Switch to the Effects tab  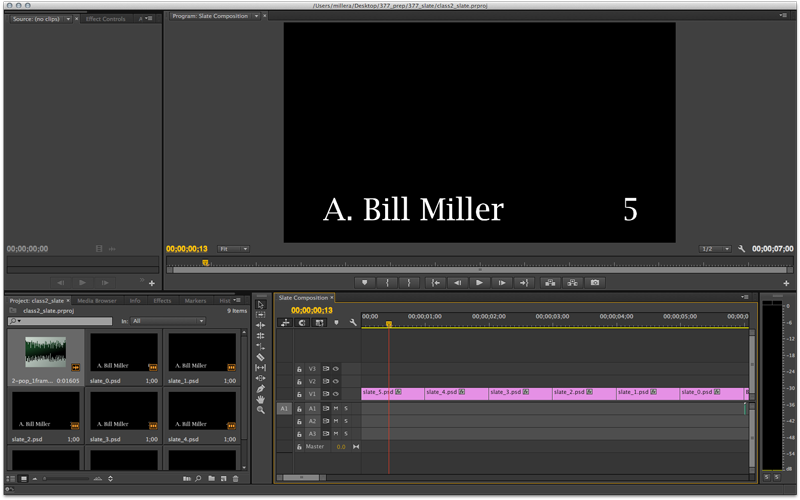[162, 301]
